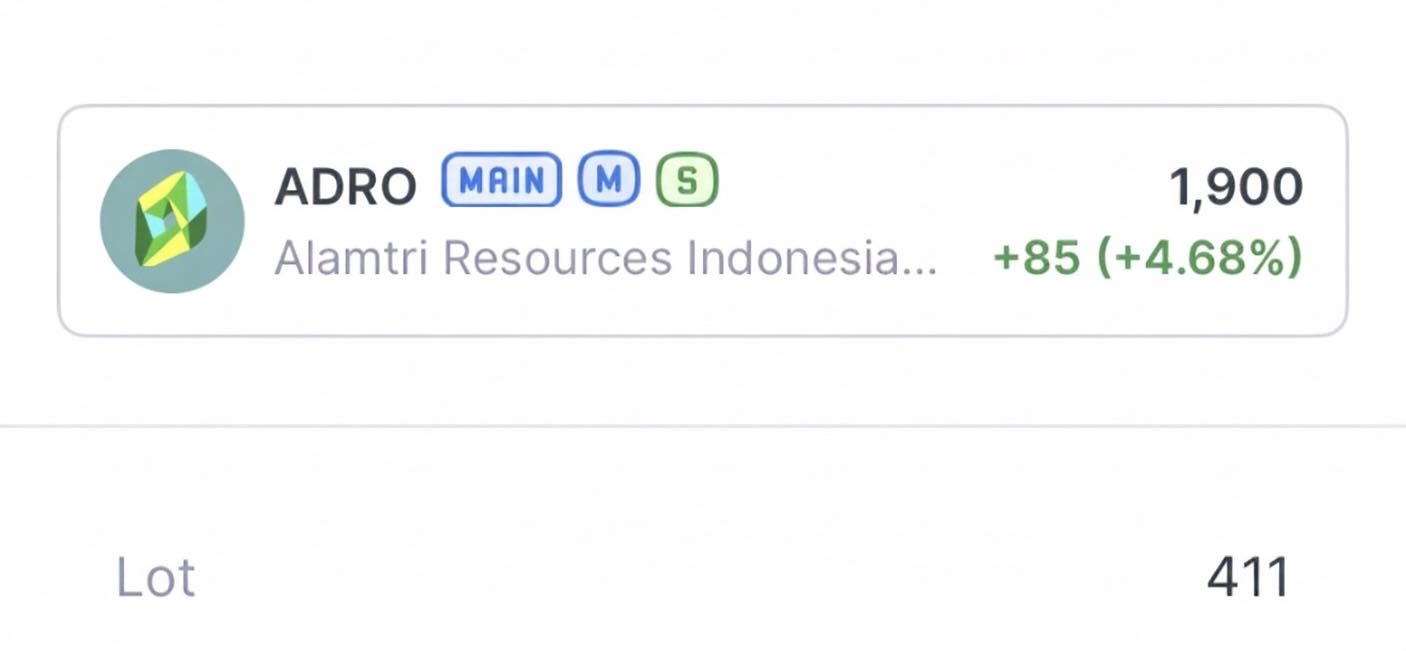Click the +85 point change value
This screenshot has width=1406, height=651.
(1037, 259)
